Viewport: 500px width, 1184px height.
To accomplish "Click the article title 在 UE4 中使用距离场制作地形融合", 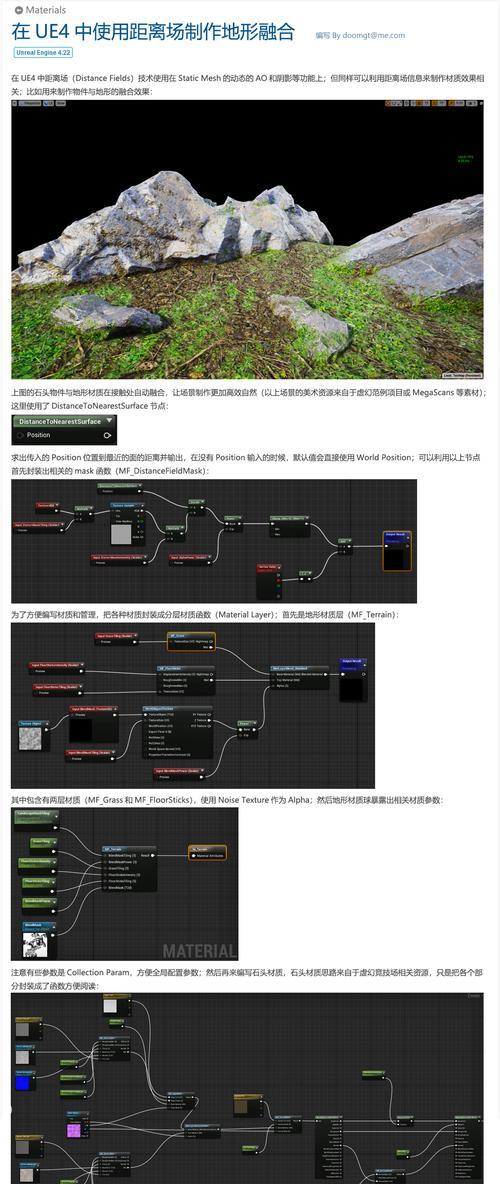I will (x=153, y=32).
